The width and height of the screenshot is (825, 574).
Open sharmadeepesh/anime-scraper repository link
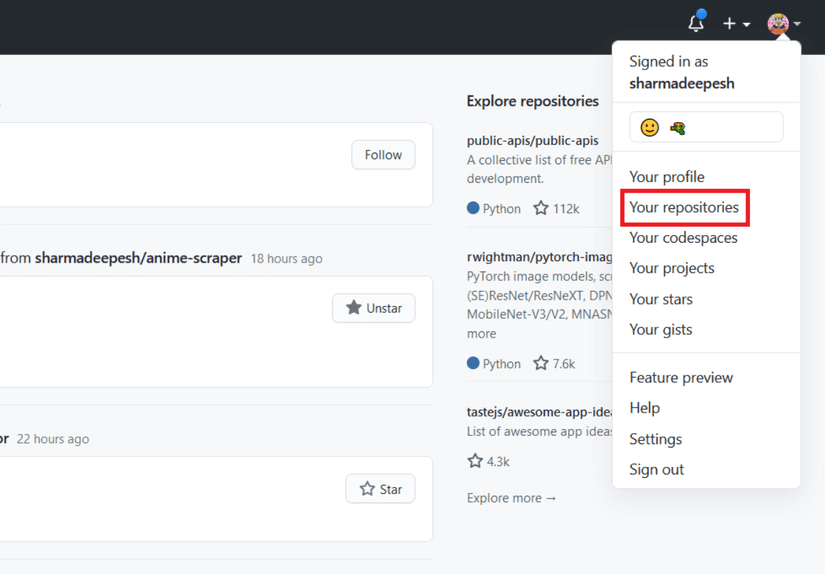pos(138,258)
